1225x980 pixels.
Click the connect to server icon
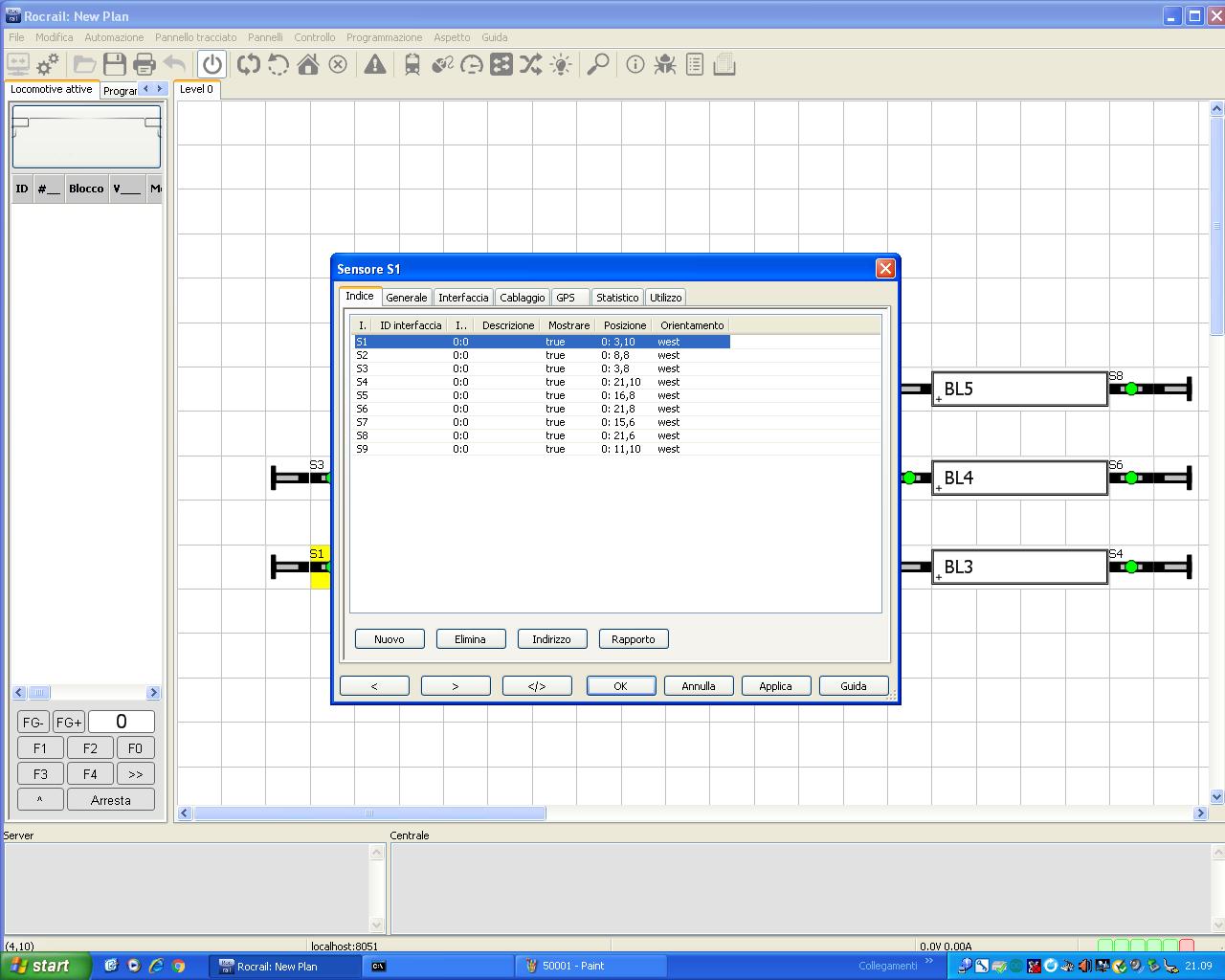pos(18,64)
